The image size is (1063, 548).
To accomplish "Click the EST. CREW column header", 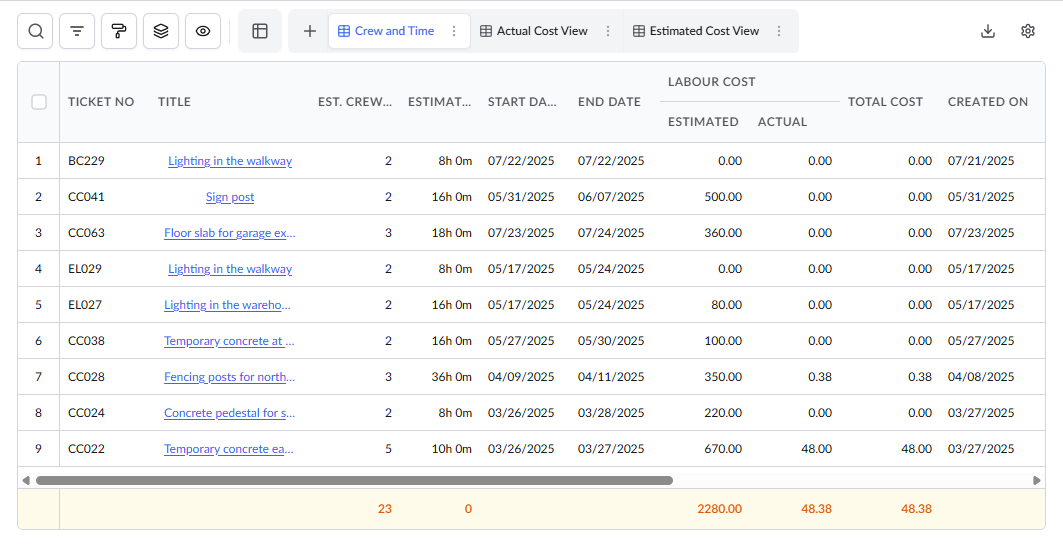I will coord(355,102).
